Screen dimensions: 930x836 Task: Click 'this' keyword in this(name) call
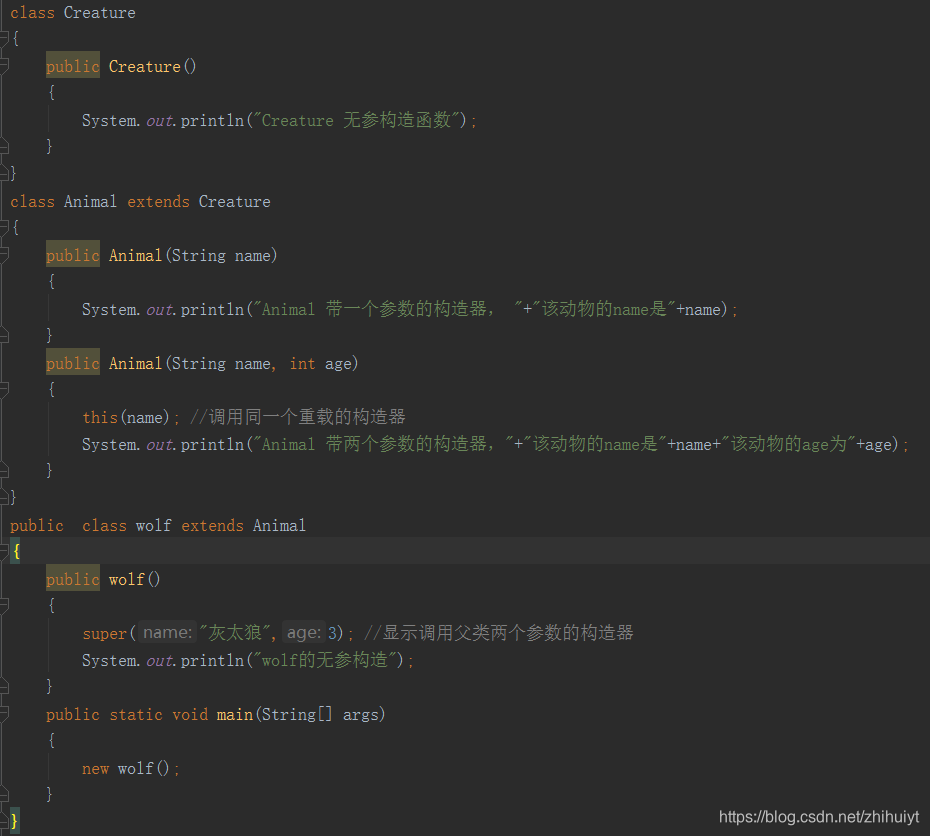tap(100, 417)
